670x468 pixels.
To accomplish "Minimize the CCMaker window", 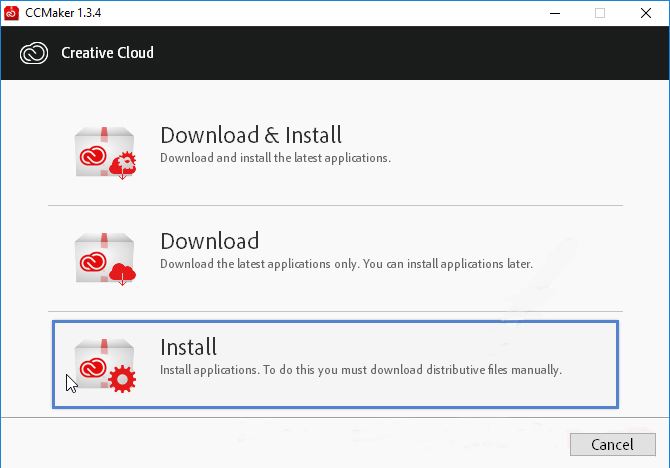I will [555, 13].
